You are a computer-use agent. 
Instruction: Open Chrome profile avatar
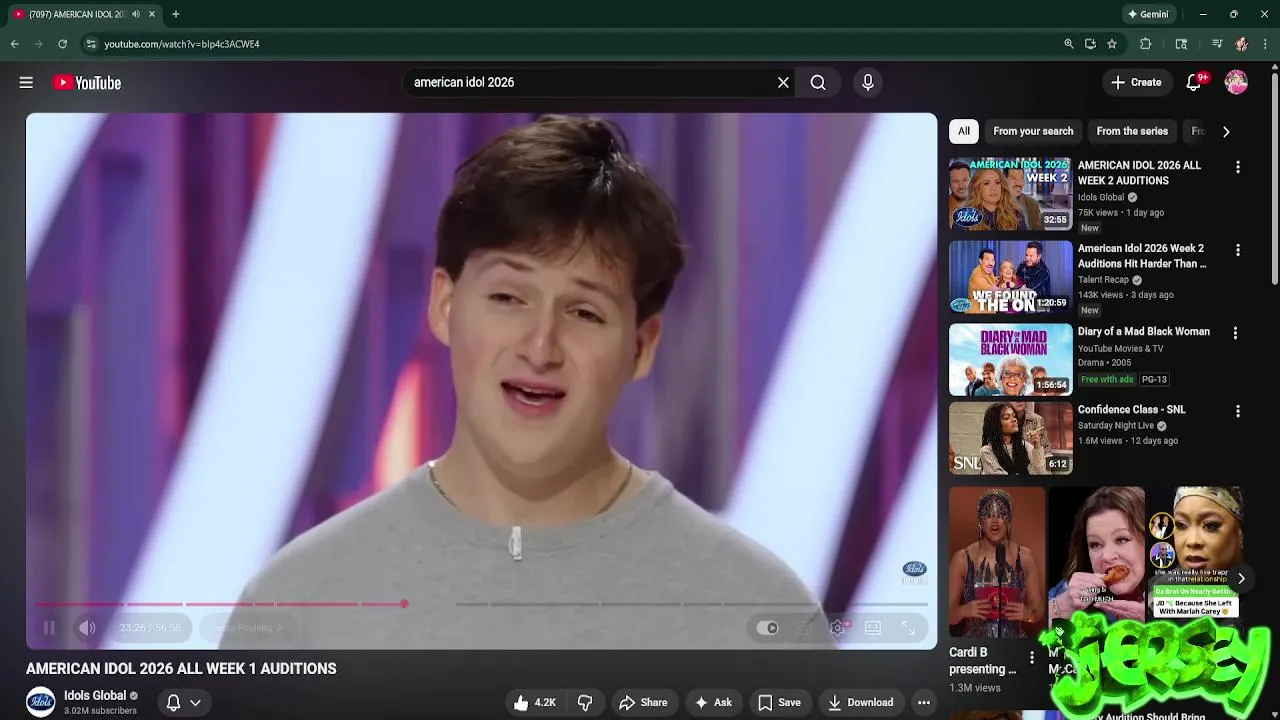click(1241, 44)
